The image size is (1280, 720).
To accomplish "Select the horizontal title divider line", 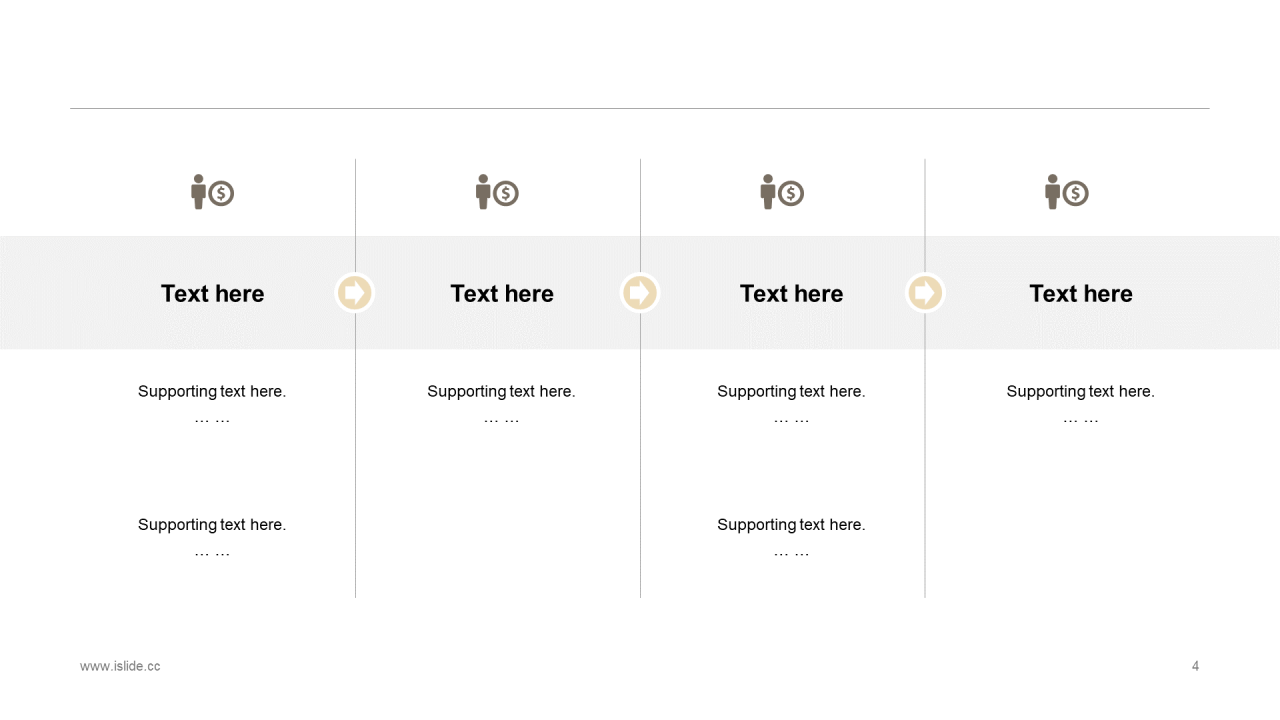I will (640, 108).
